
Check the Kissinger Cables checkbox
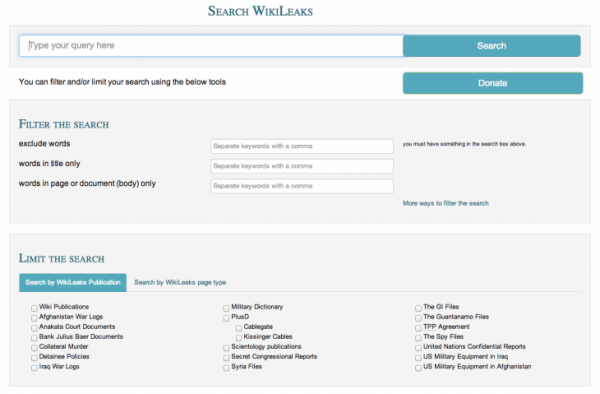point(239,338)
